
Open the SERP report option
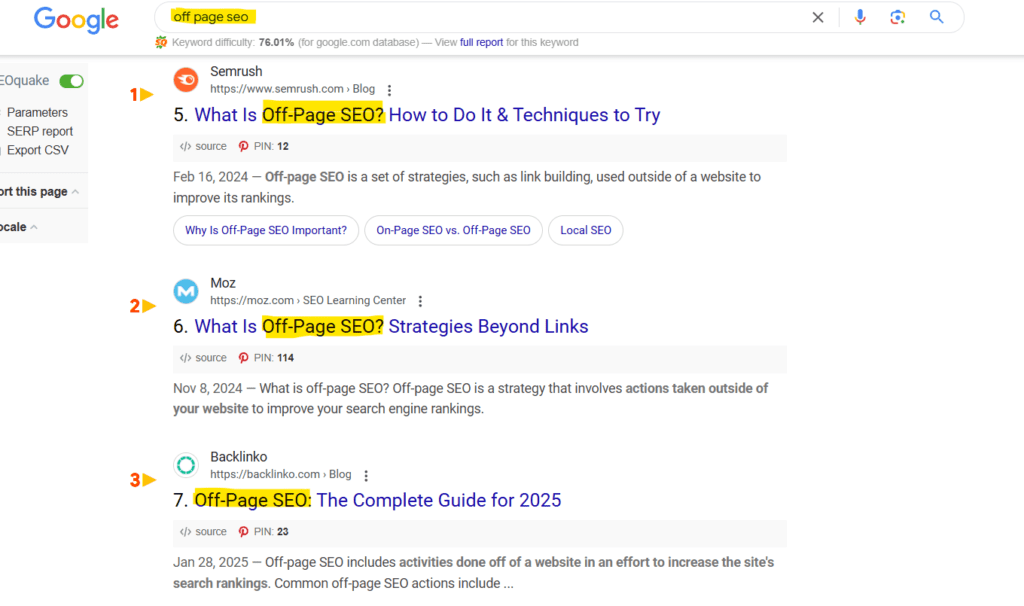coord(40,131)
